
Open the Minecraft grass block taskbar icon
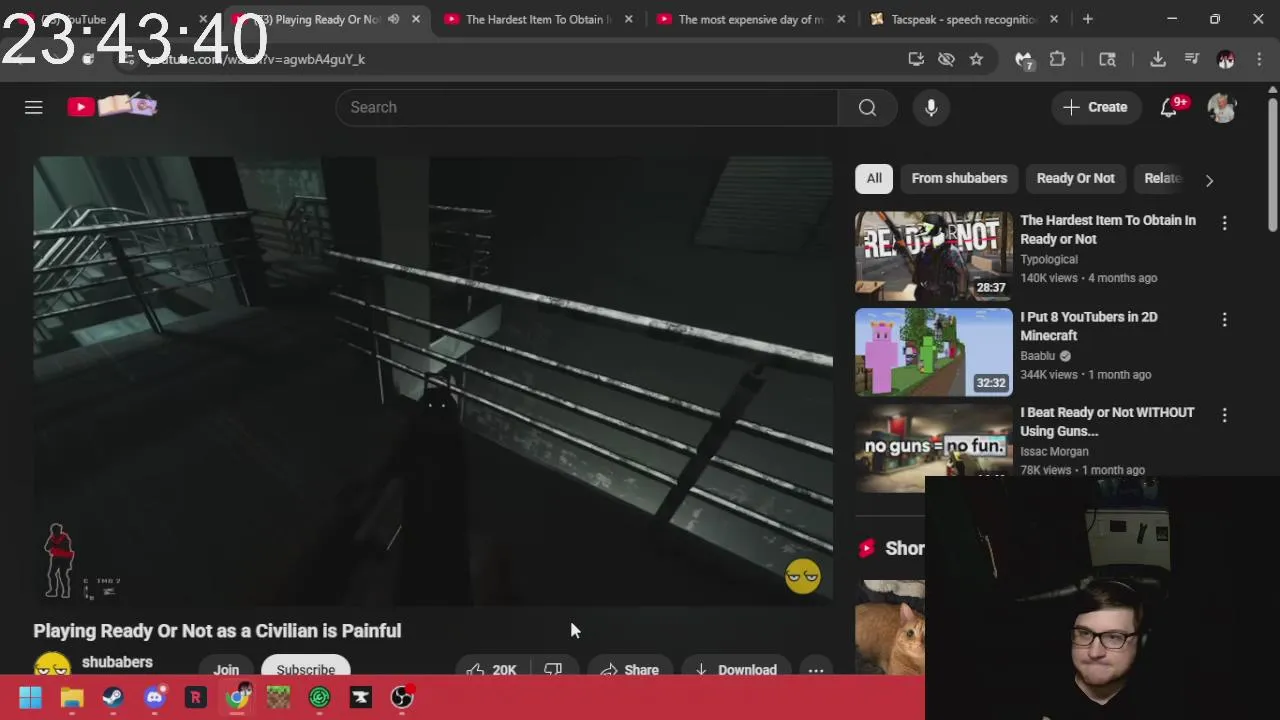pos(278,698)
